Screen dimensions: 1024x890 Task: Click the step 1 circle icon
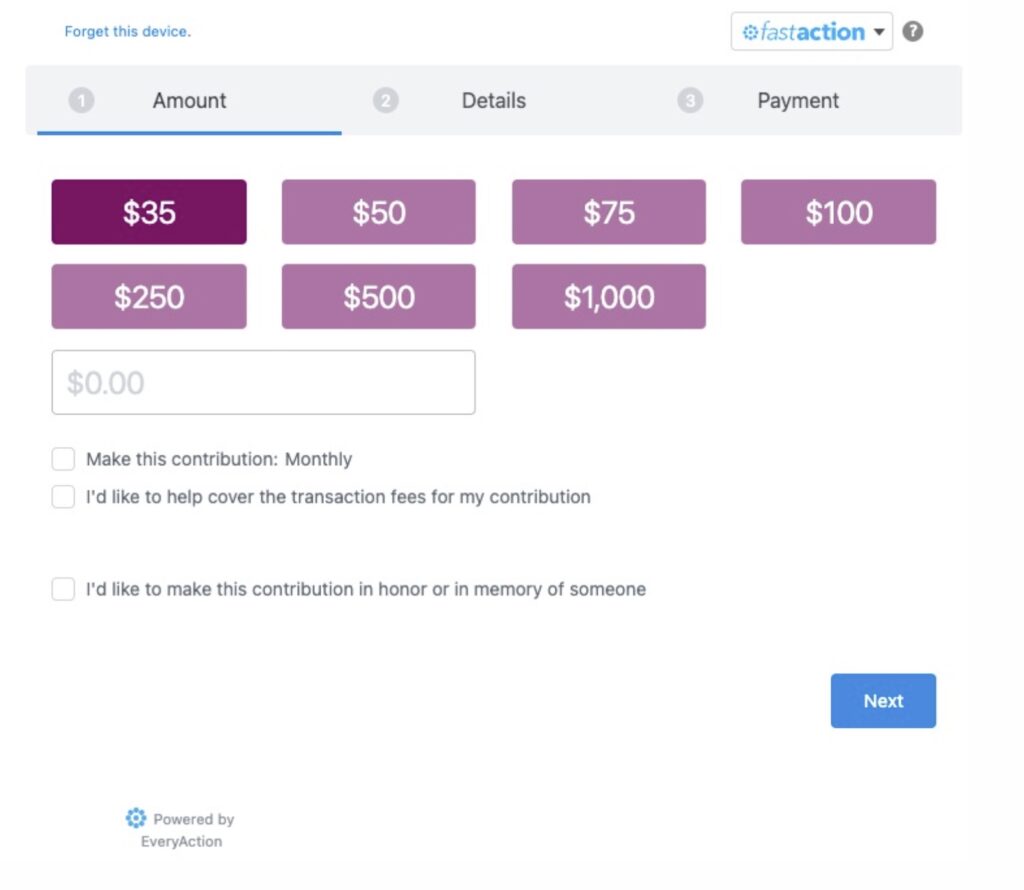[82, 101]
